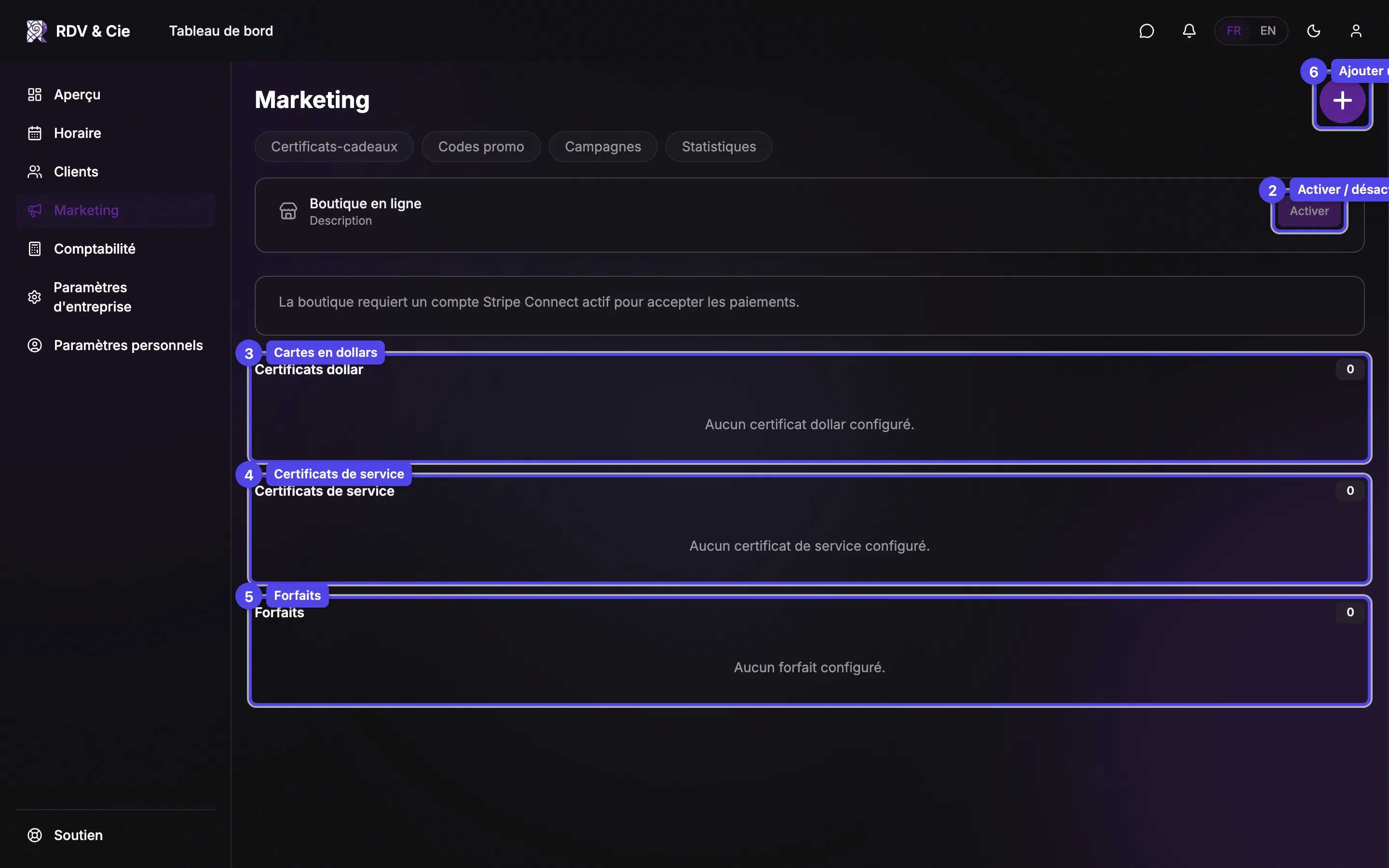Click the Description subtitle text

[341, 221]
